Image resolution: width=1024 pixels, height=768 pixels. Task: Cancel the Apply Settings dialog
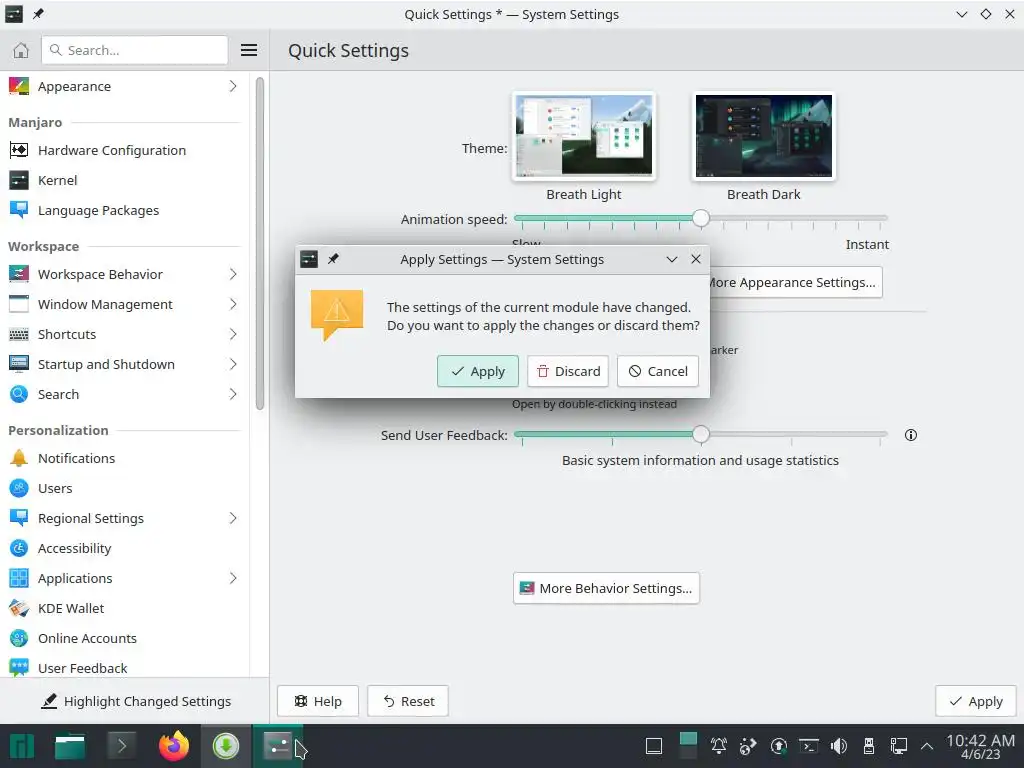[658, 371]
